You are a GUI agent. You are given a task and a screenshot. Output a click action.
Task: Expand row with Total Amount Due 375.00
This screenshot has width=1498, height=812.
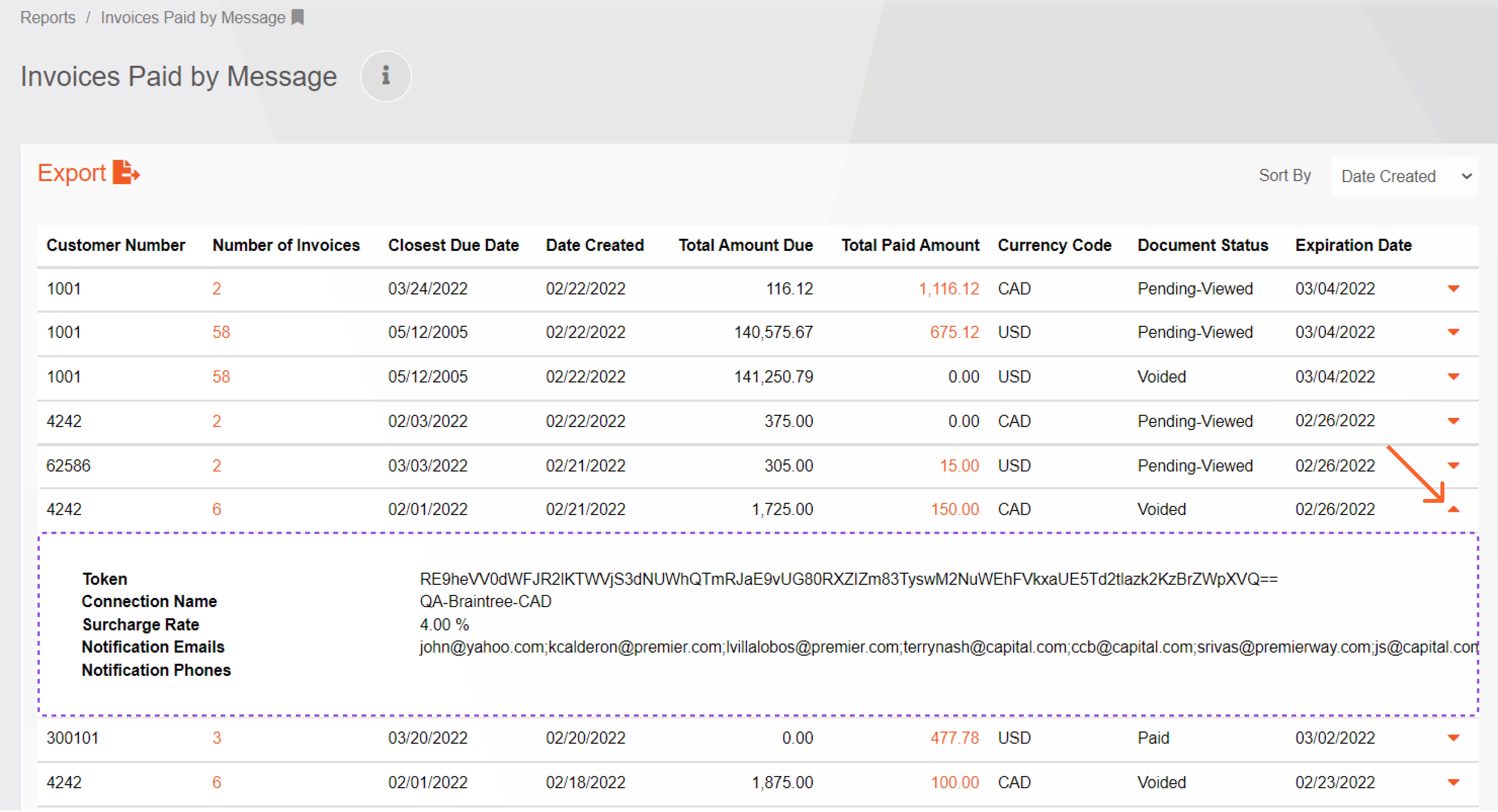tap(1453, 421)
